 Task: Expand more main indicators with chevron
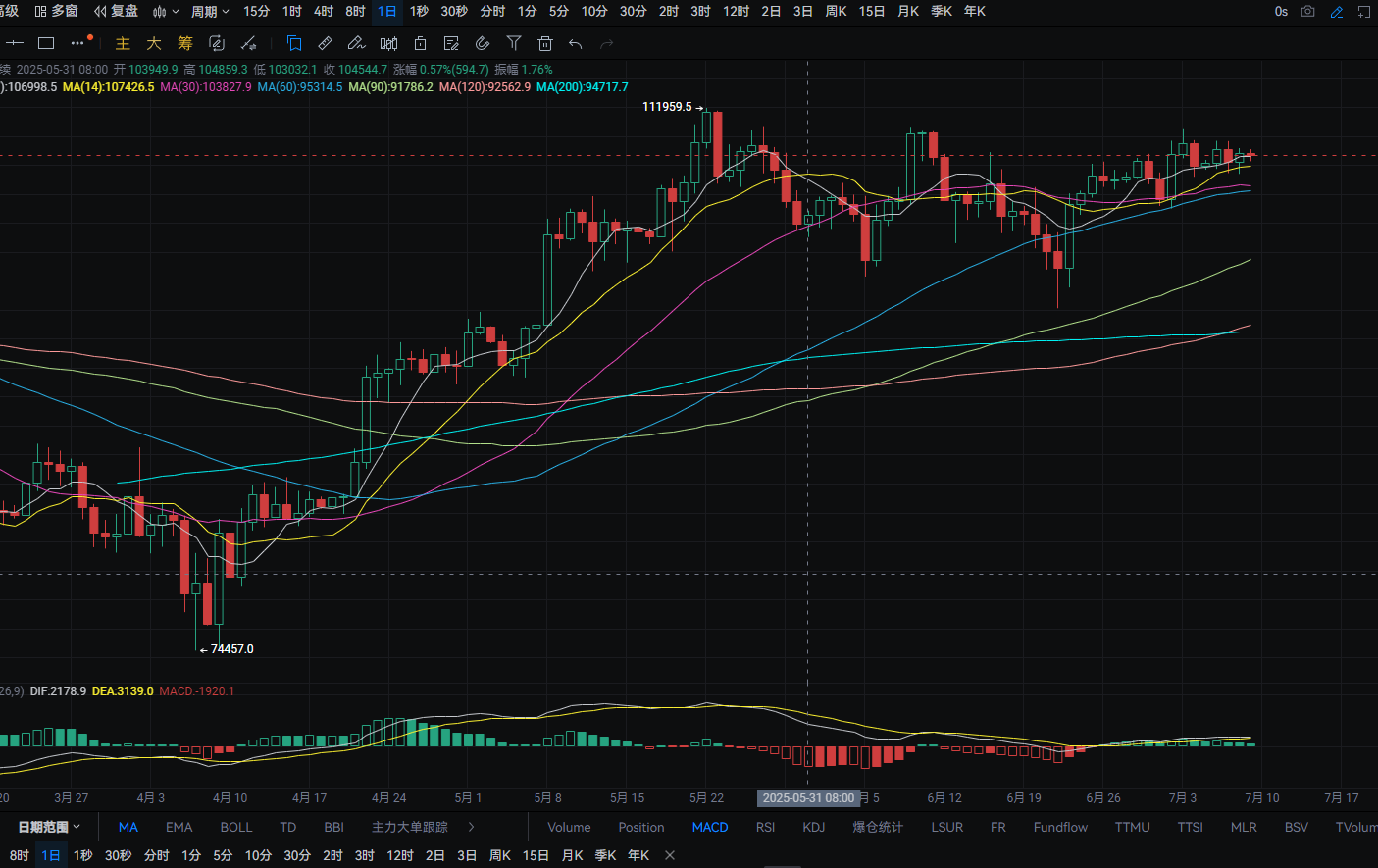click(472, 827)
